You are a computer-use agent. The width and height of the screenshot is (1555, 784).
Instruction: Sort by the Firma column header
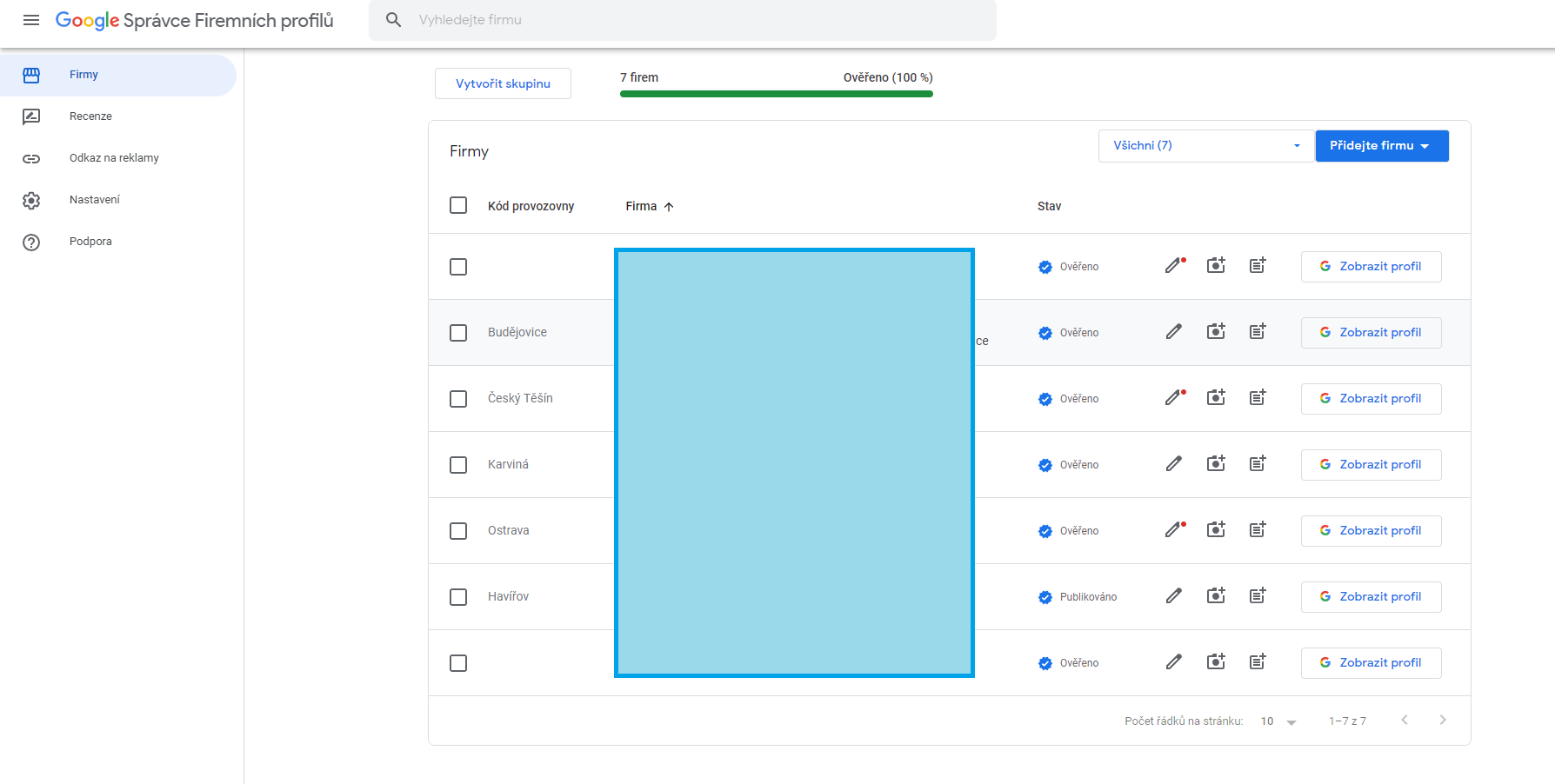click(x=650, y=206)
